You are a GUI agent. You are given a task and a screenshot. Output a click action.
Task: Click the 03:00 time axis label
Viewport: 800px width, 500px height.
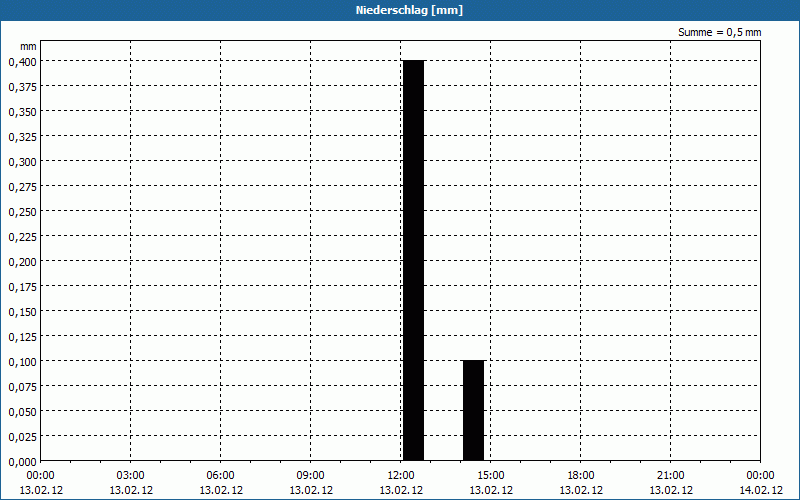coord(131,475)
